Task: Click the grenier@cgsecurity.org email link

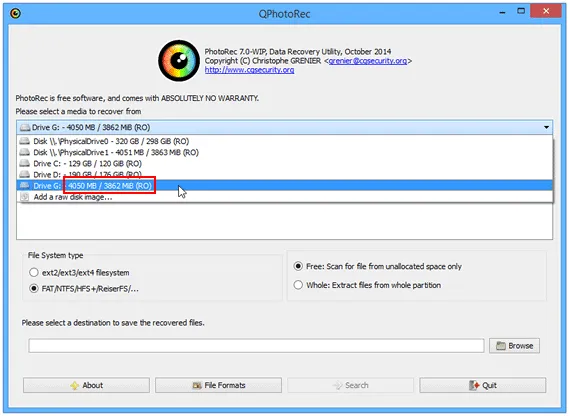Action: tap(368, 61)
